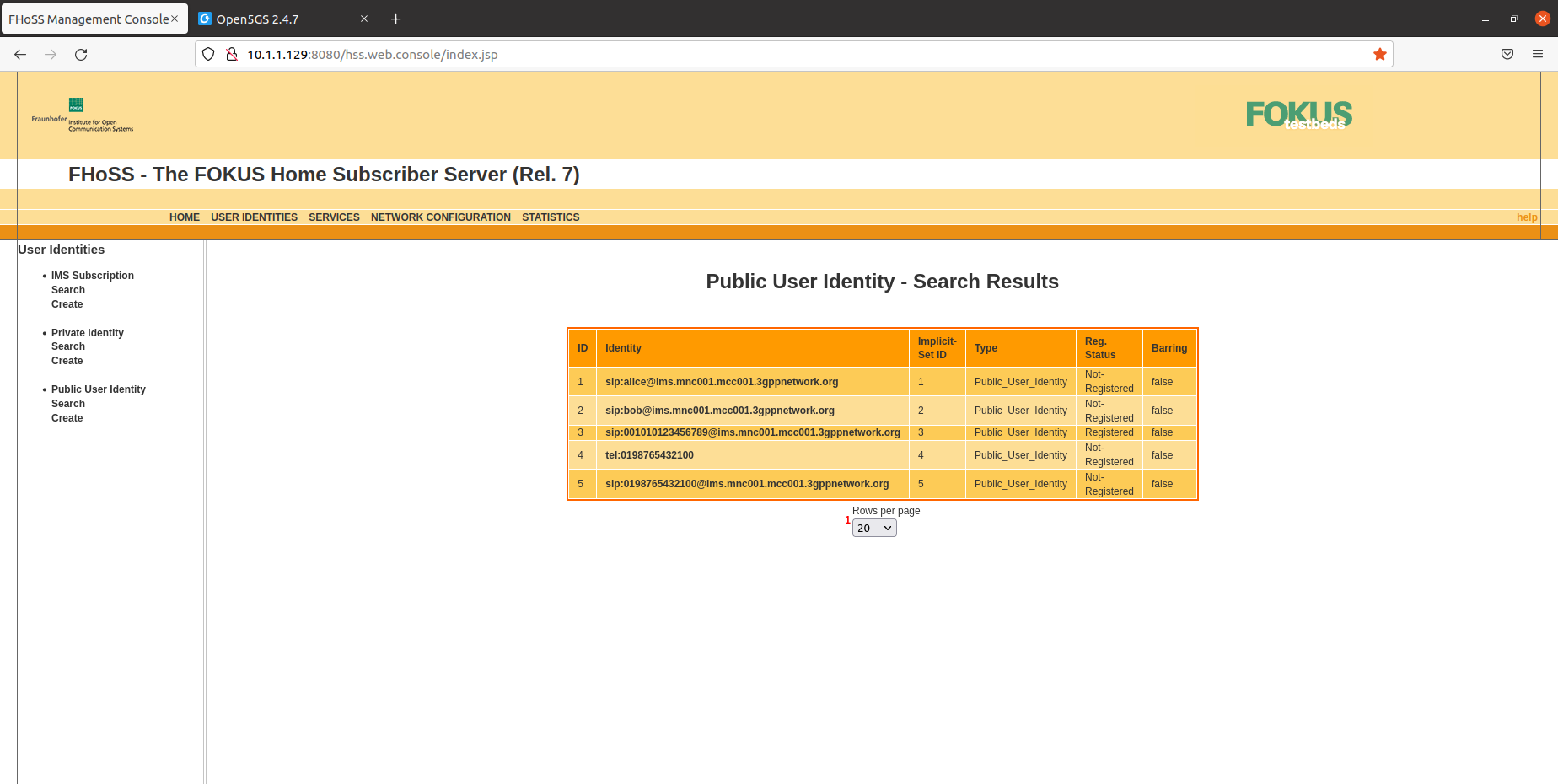Open the Firefox application menu

pyautogui.click(x=1536, y=54)
